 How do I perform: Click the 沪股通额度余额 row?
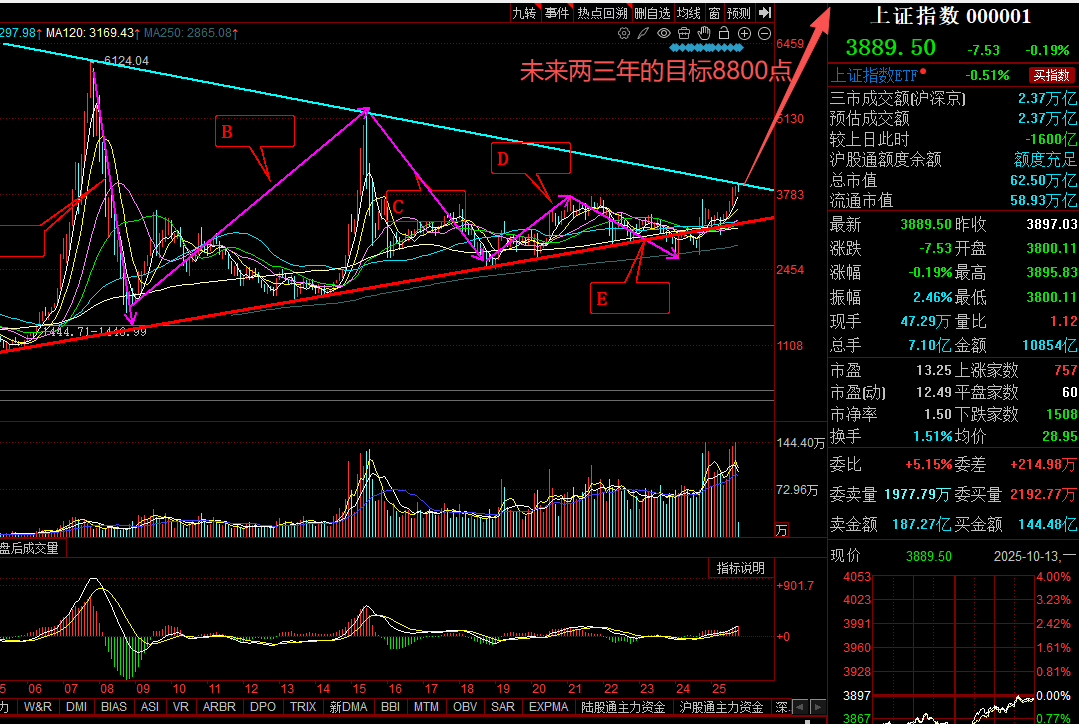[953, 160]
